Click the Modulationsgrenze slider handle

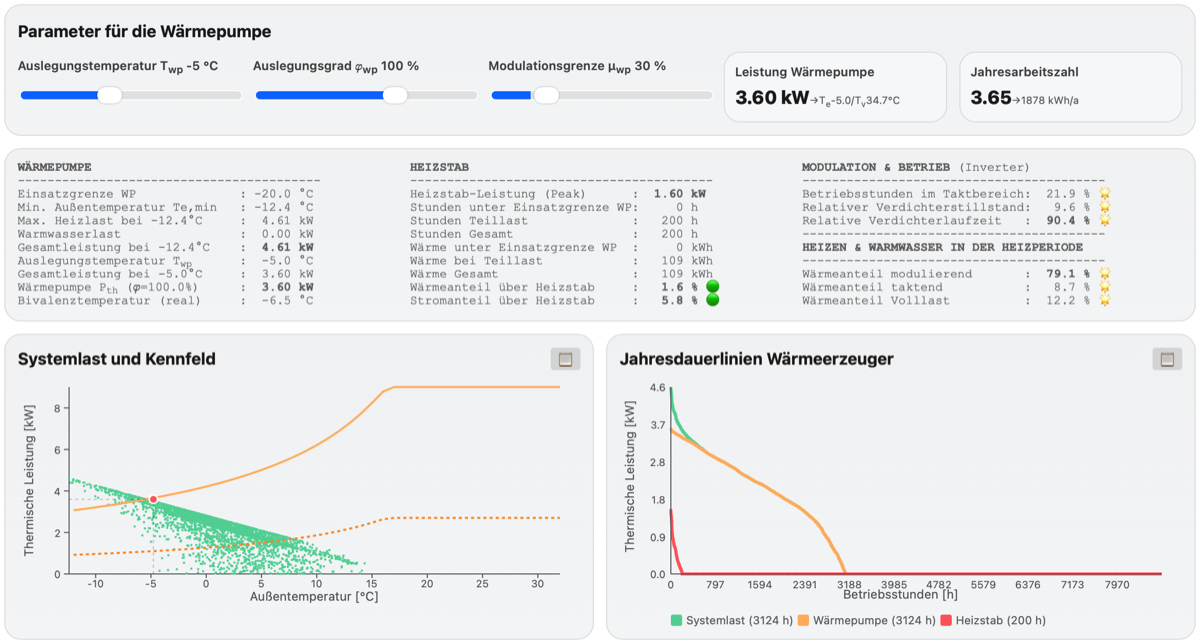point(545,95)
